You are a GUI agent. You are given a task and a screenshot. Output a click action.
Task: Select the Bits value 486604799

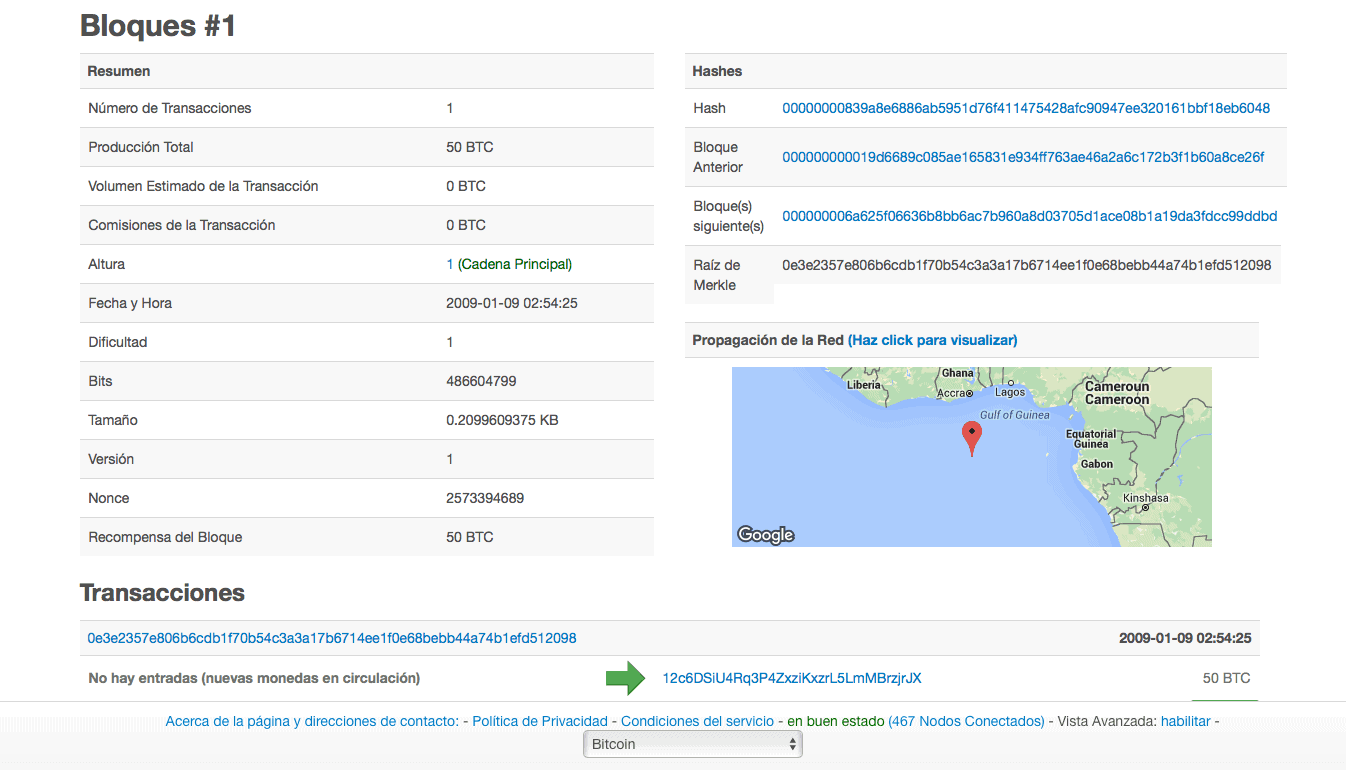pyautogui.click(x=481, y=381)
